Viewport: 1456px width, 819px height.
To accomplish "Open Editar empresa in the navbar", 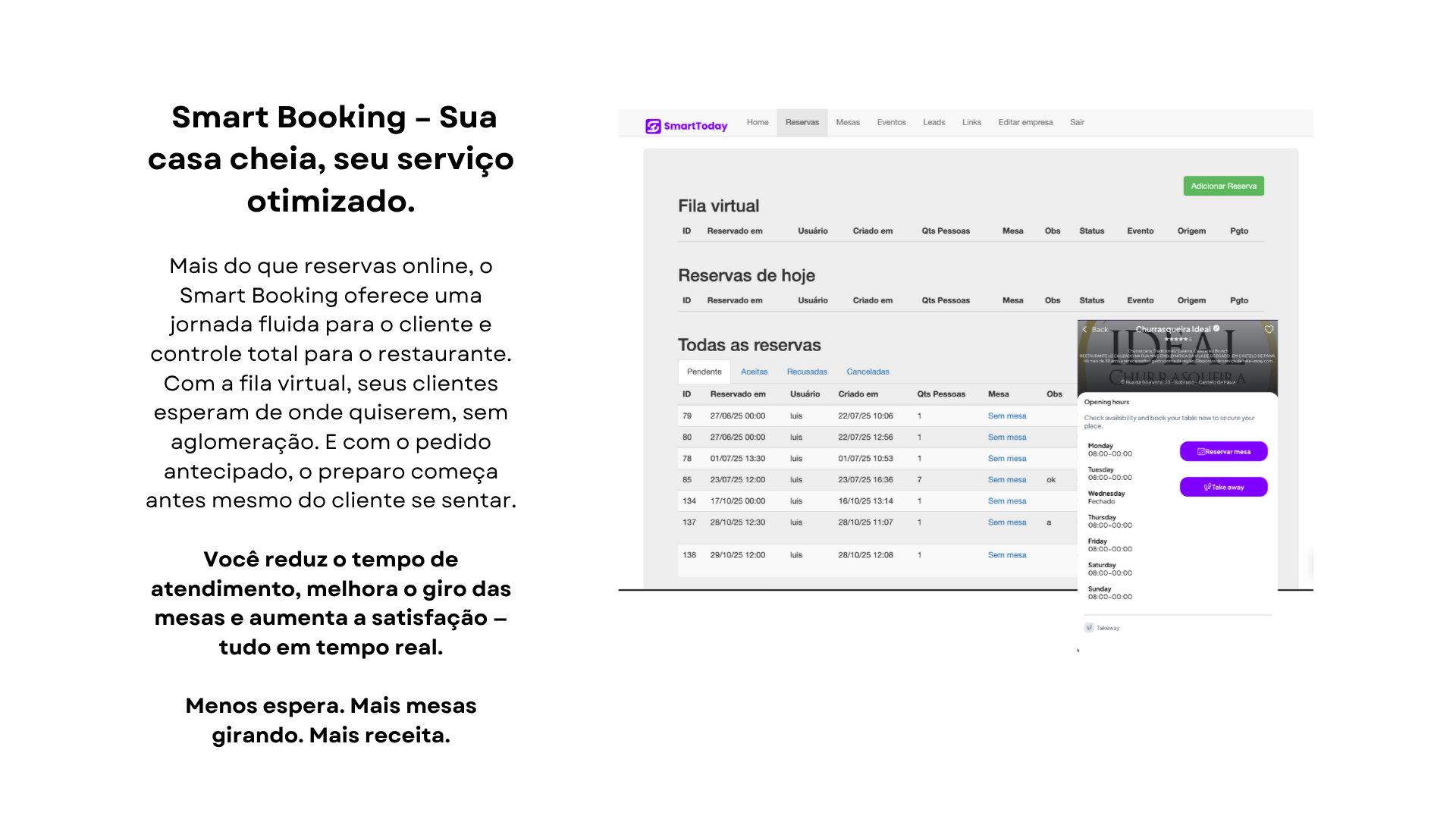I will (x=1025, y=122).
